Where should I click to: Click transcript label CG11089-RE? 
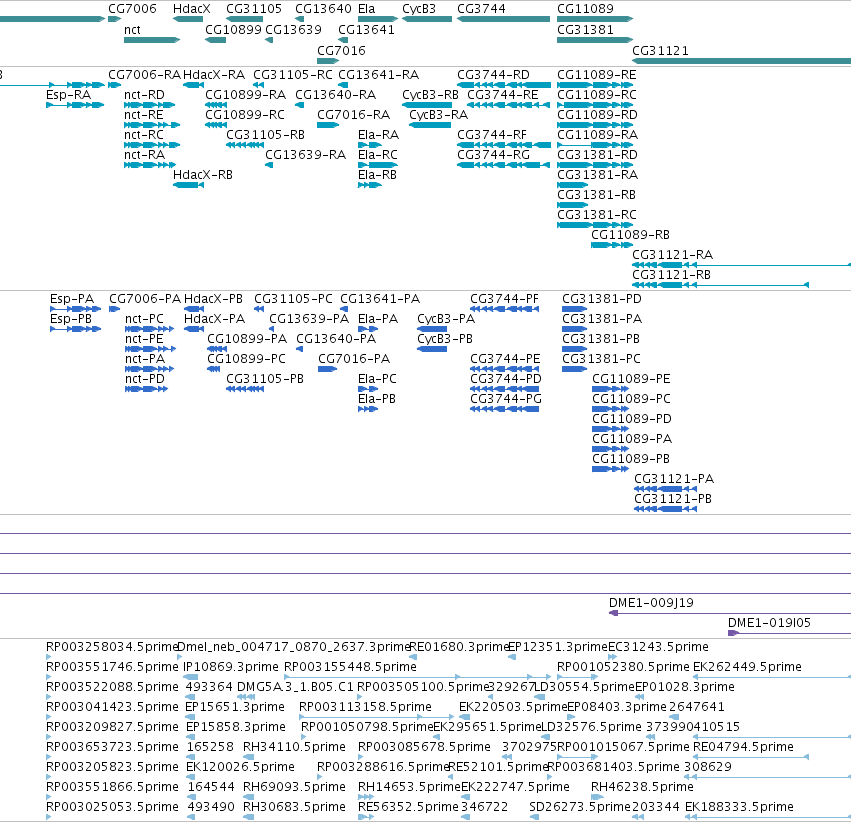(x=596, y=74)
